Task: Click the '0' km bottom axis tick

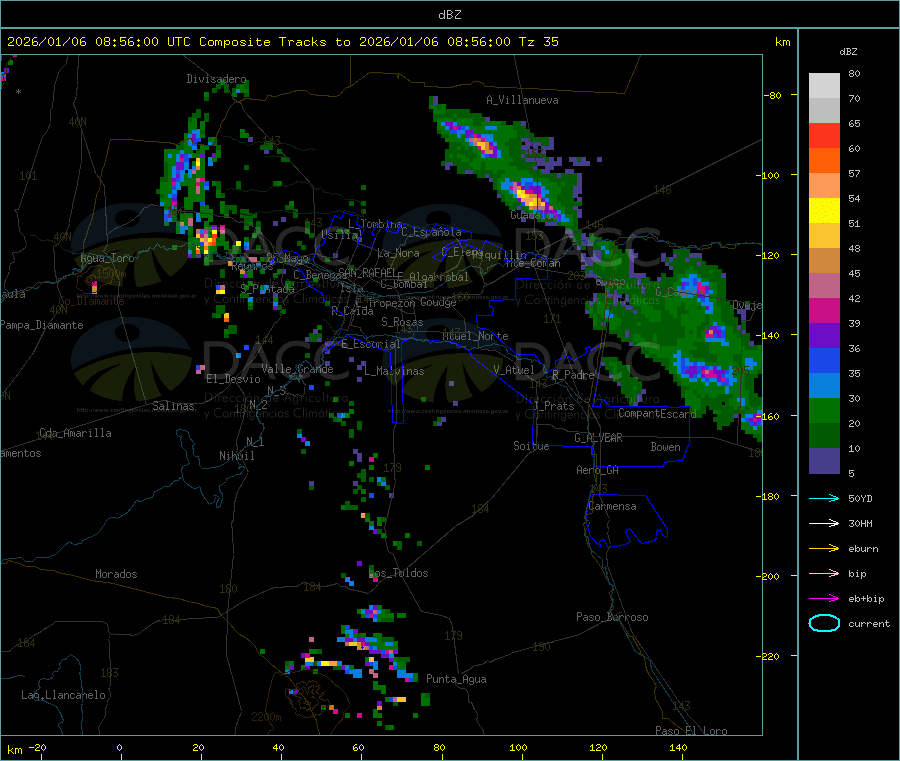Action: pos(119,747)
